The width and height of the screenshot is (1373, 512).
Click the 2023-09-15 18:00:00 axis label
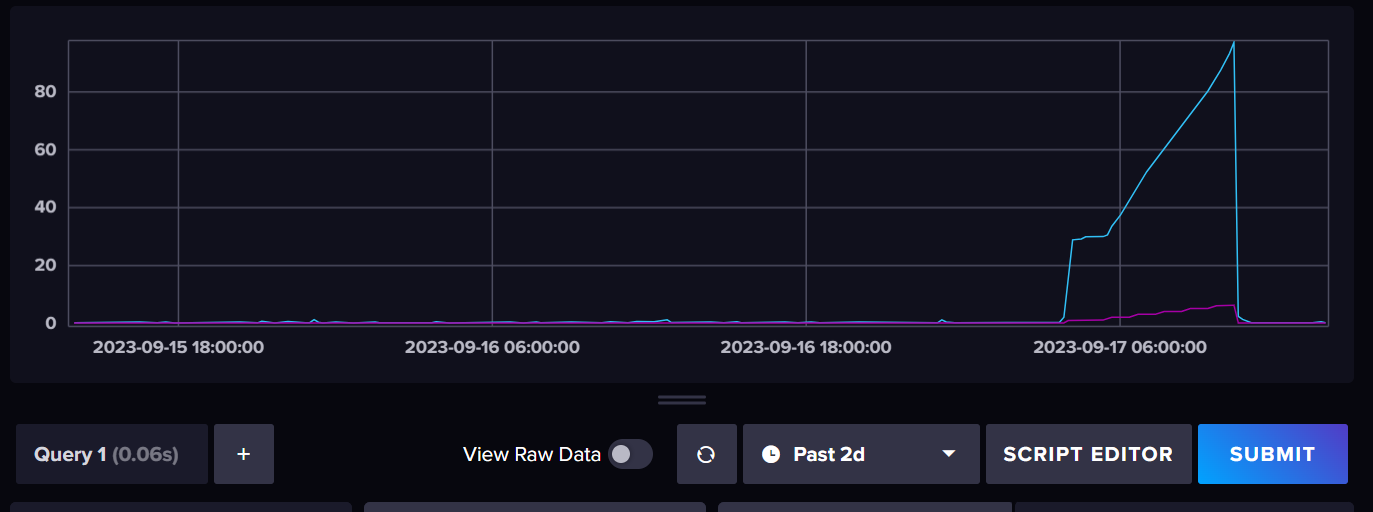[x=178, y=347]
